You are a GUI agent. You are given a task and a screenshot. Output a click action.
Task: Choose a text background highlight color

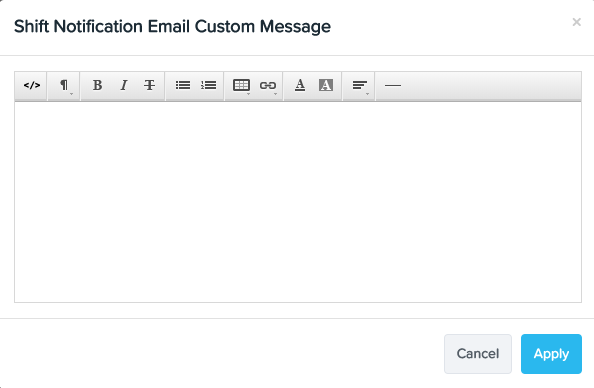coord(326,86)
